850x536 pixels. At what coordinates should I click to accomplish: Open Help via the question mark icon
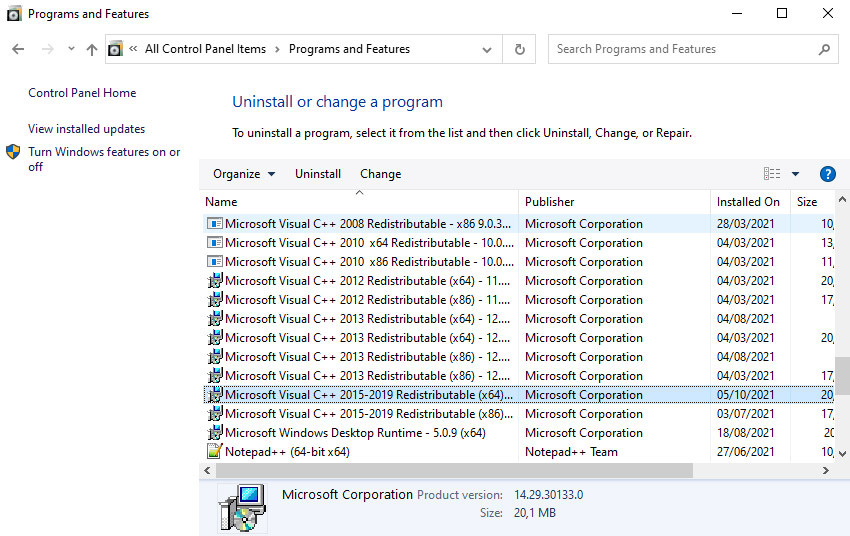(x=827, y=174)
